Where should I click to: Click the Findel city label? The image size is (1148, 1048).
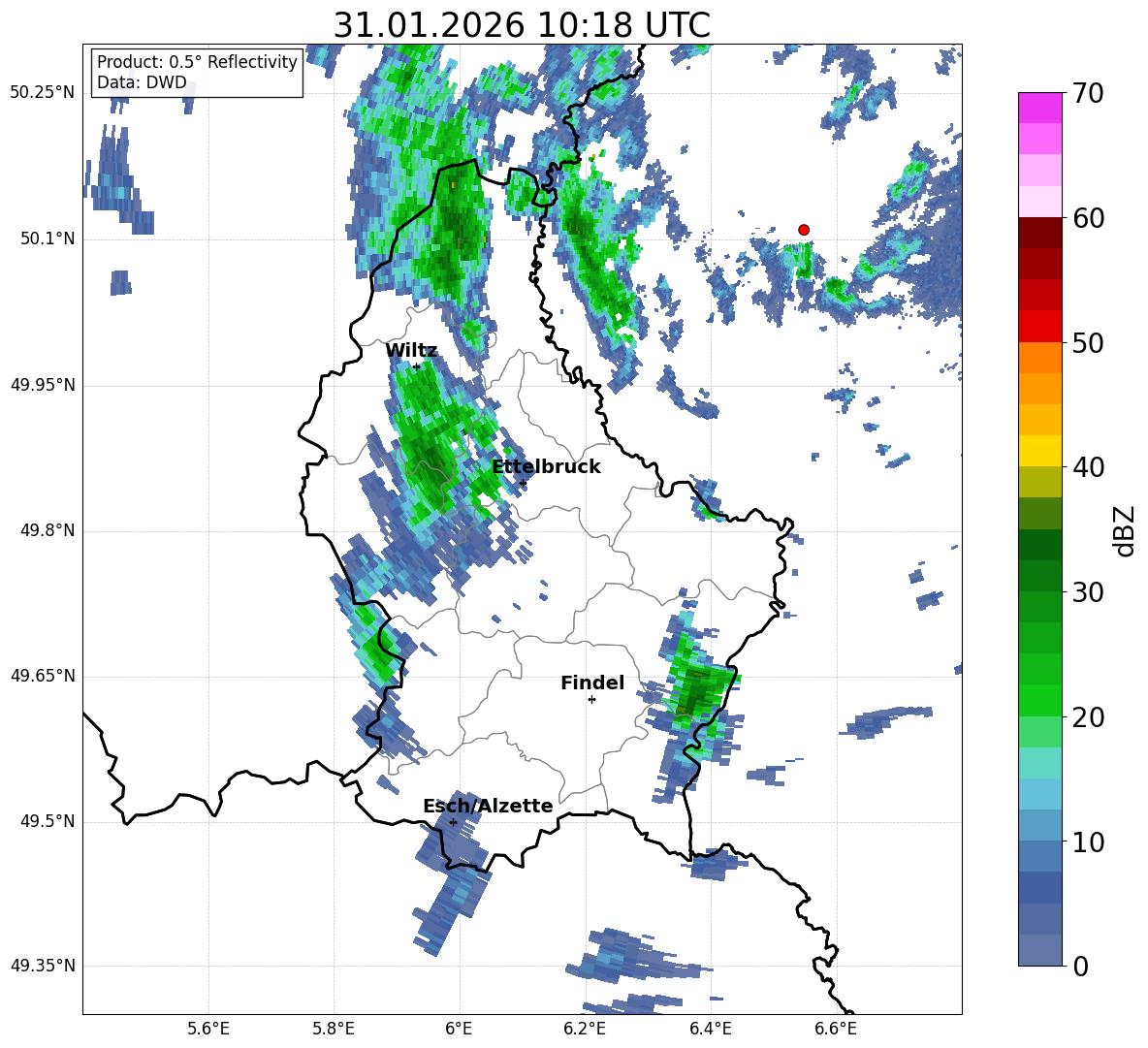coord(592,683)
